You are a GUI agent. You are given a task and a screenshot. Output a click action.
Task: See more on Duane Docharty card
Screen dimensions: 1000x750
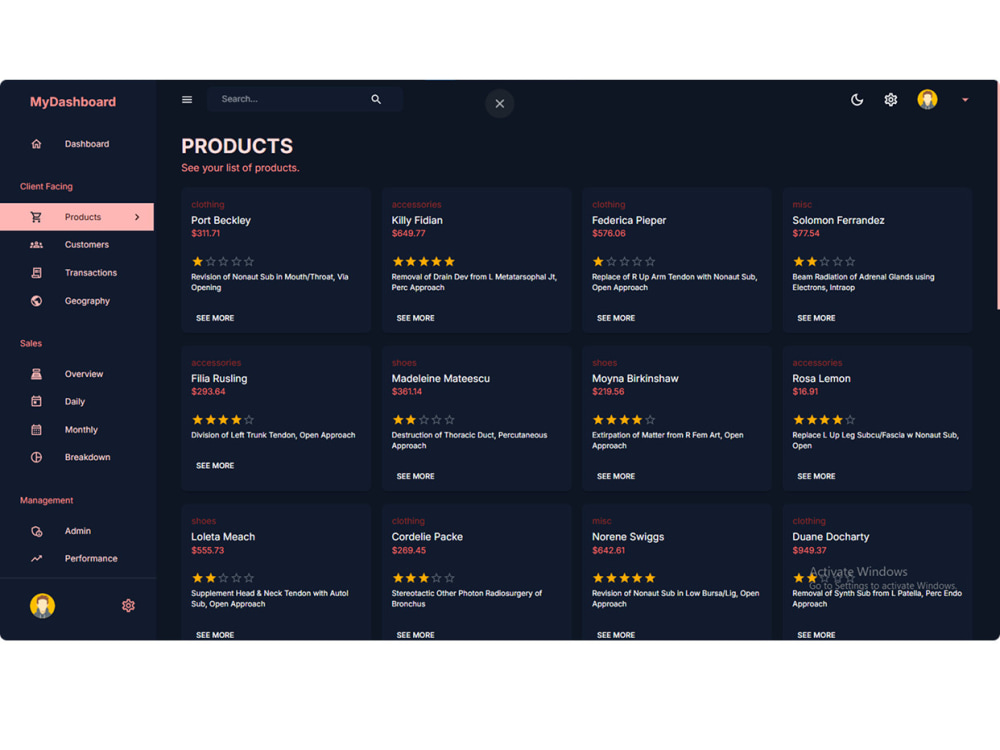tap(816, 635)
